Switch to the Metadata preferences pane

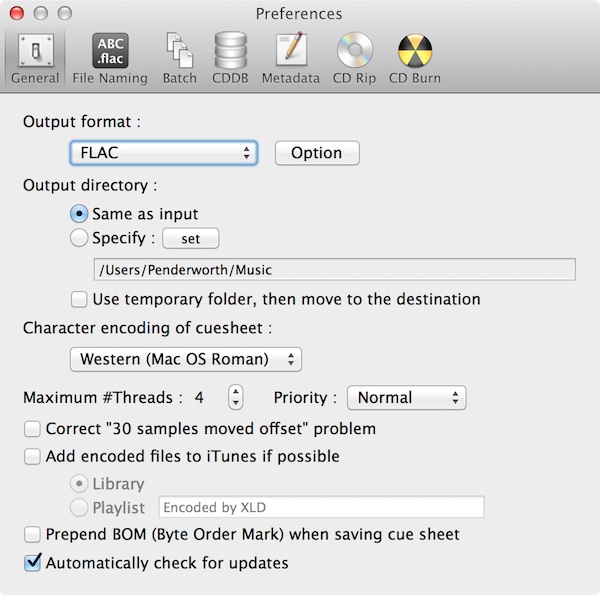291,59
